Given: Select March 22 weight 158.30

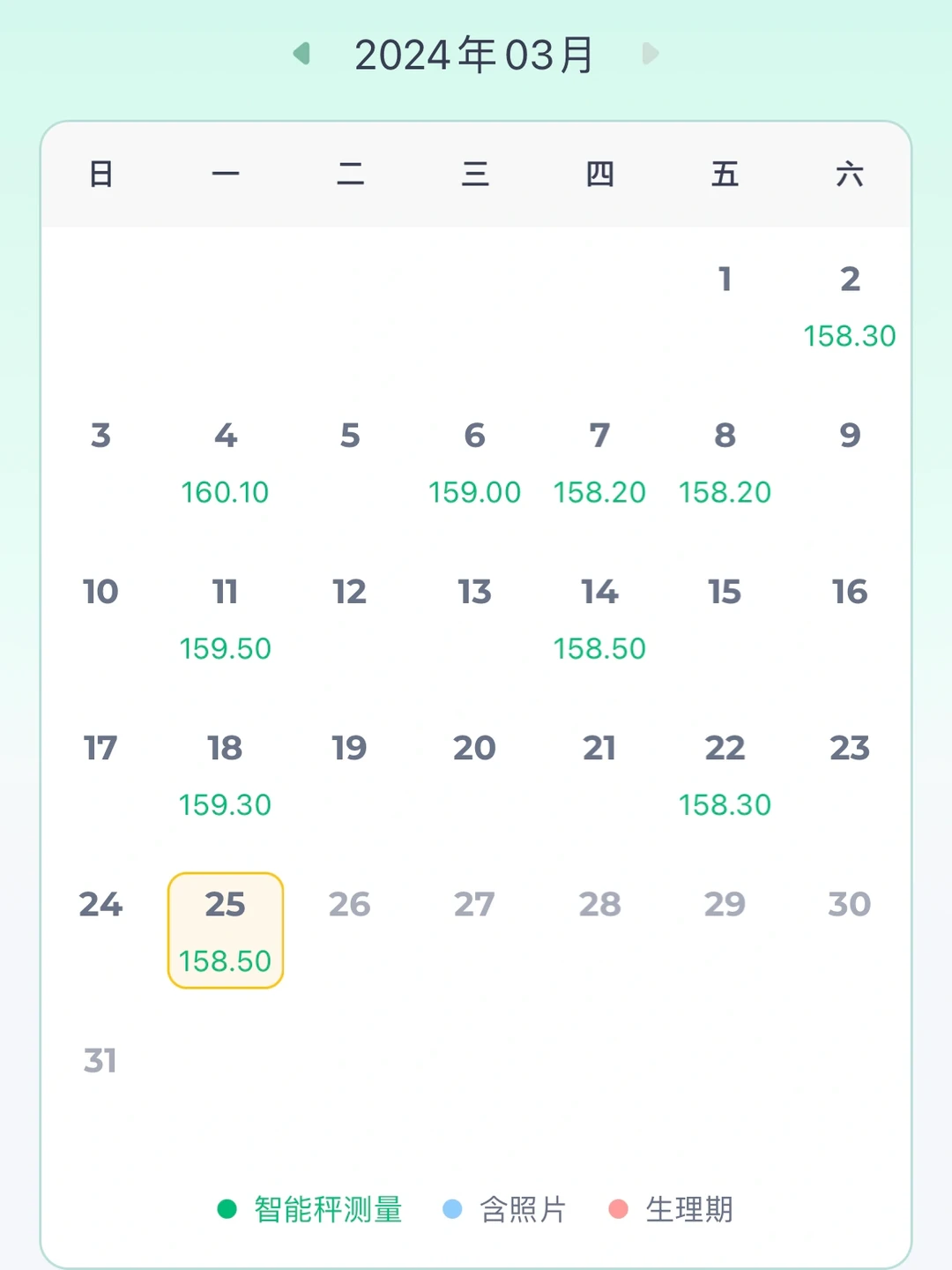Looking at the screenshot, I should [725, 775].
